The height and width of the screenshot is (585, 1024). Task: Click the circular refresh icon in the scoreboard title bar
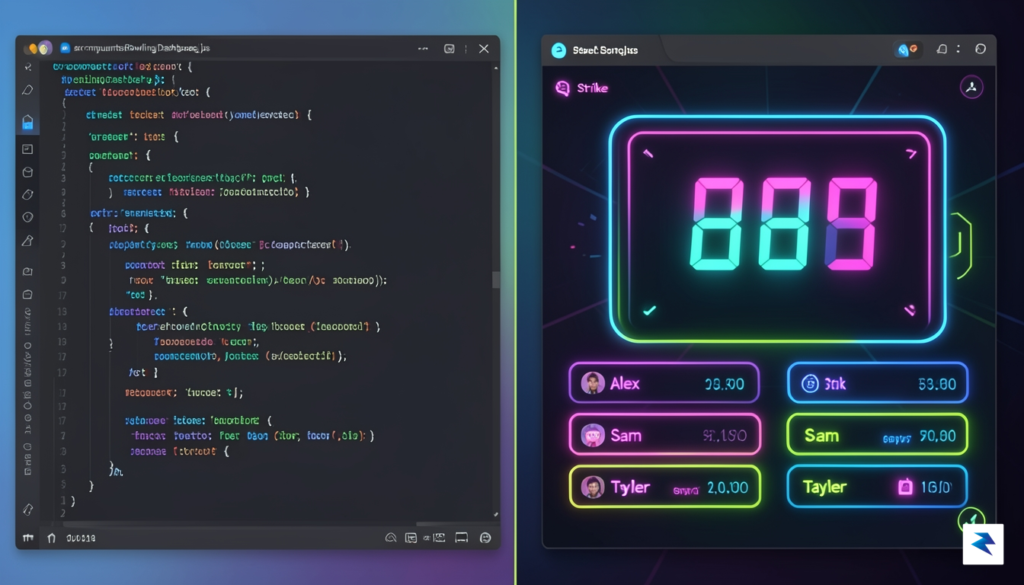[x=980, y=49]
